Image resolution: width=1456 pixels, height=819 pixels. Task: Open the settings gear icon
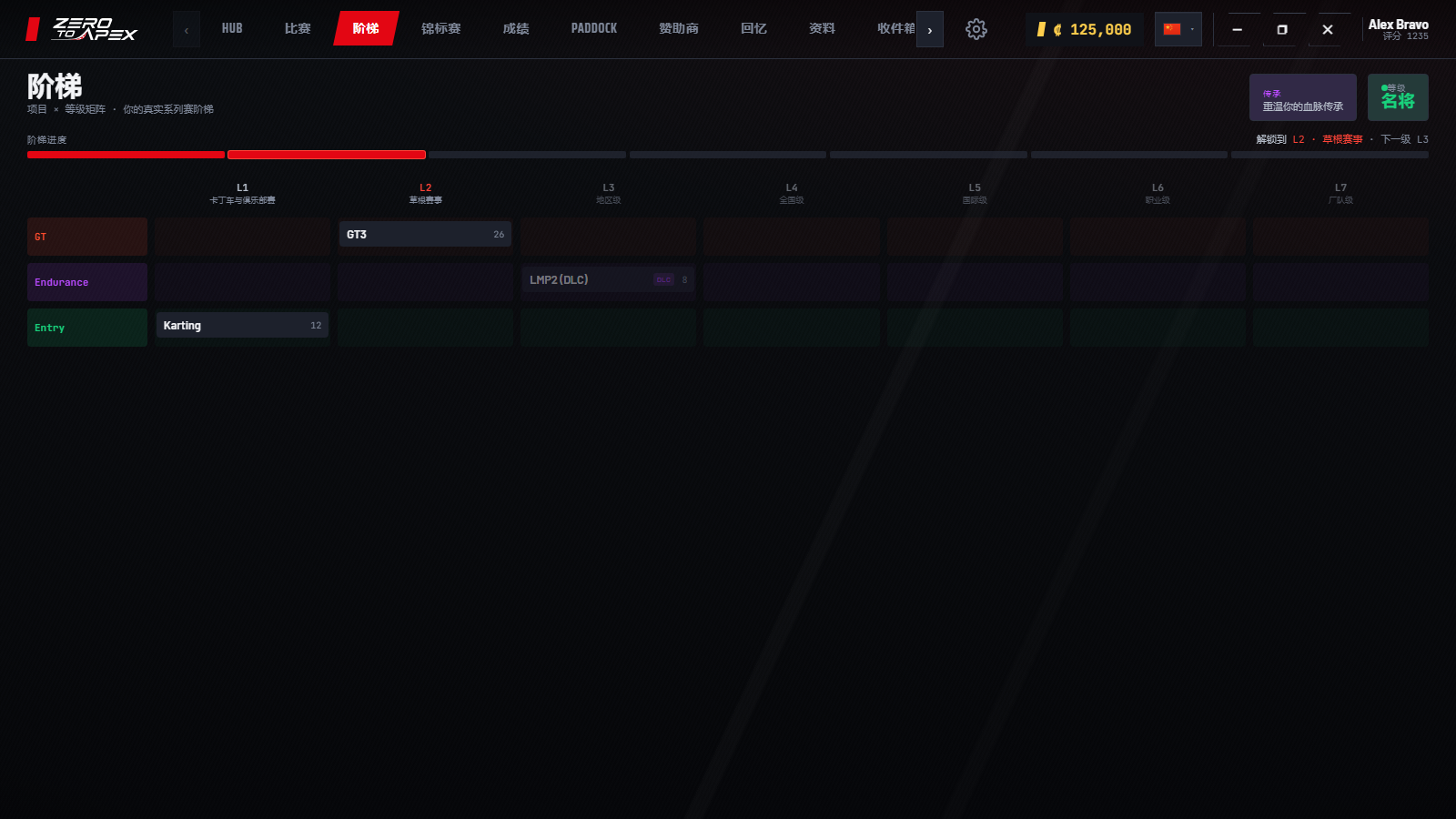point(976,29)
